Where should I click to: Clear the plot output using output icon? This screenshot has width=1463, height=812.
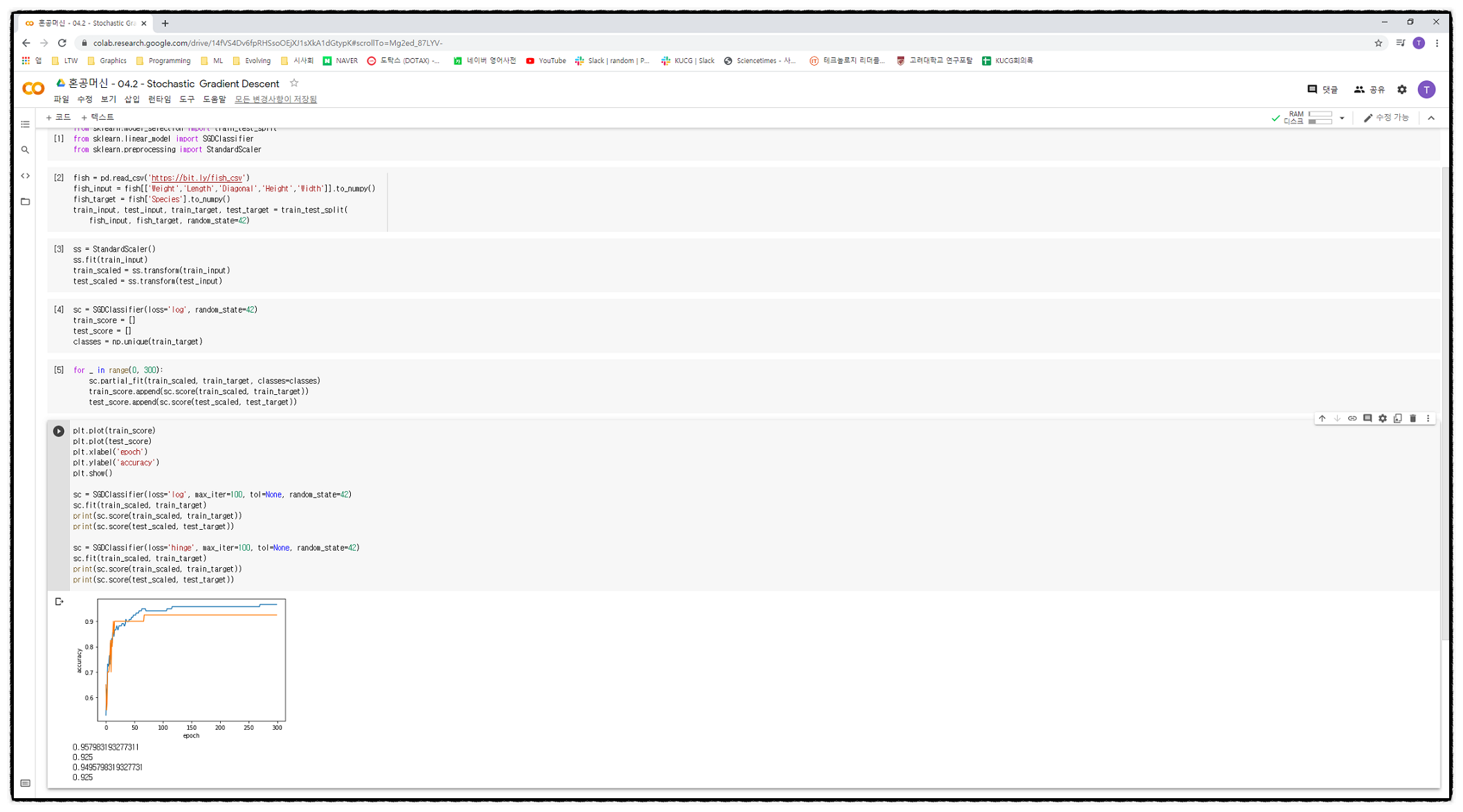[60, 602]
